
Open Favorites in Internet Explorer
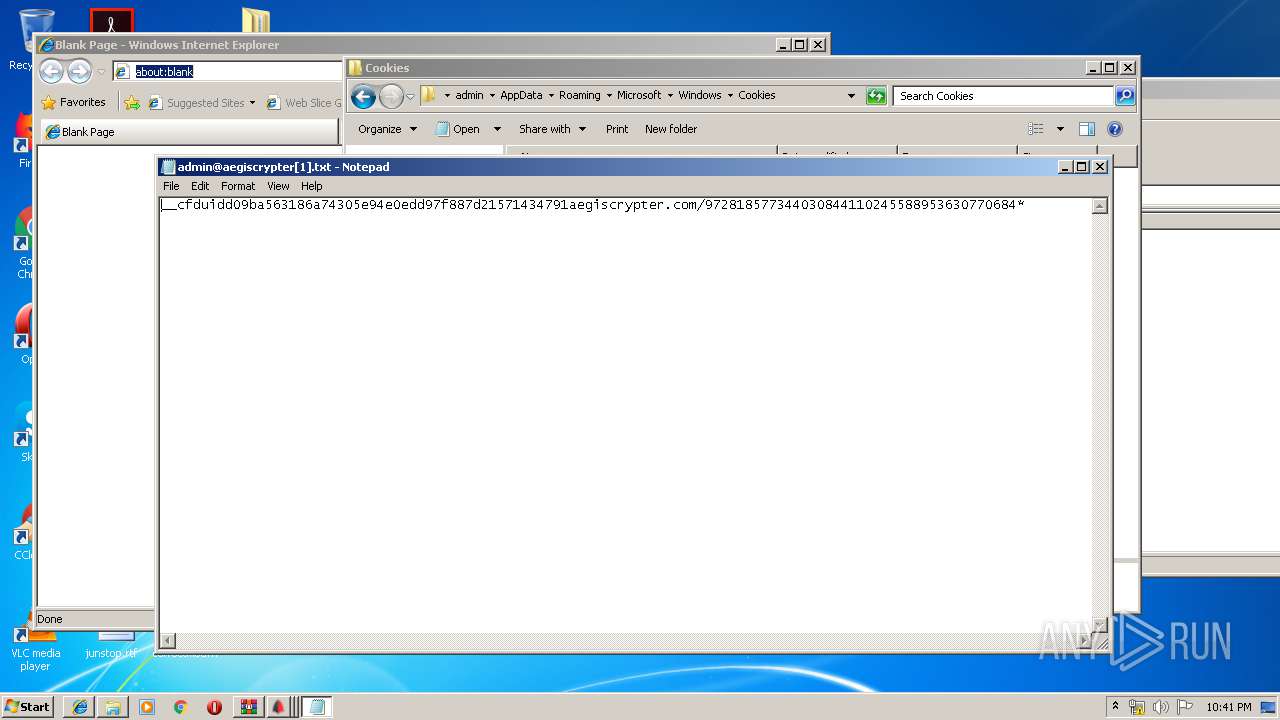click(x=73, y=102)
